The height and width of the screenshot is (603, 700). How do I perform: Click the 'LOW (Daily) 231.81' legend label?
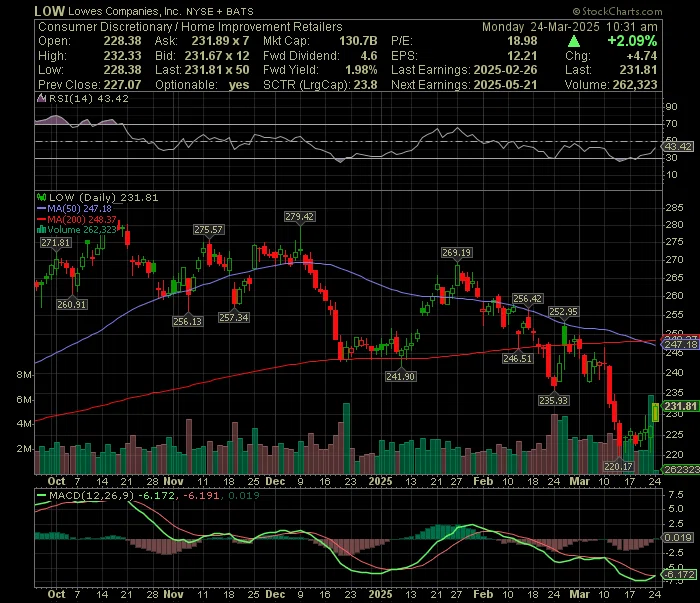(x=104, y=198)
